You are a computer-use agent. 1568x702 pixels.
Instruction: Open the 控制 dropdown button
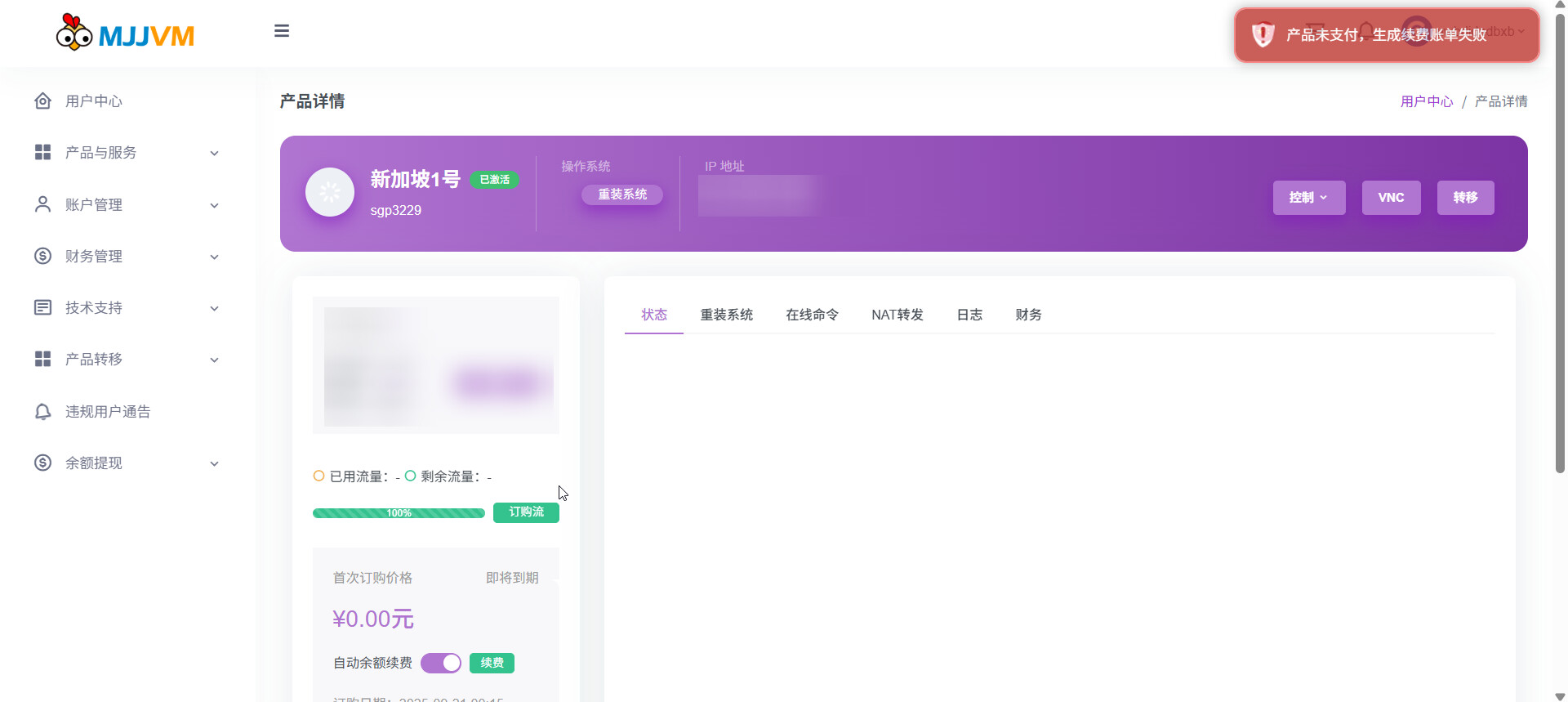[x=1308, y=198]
